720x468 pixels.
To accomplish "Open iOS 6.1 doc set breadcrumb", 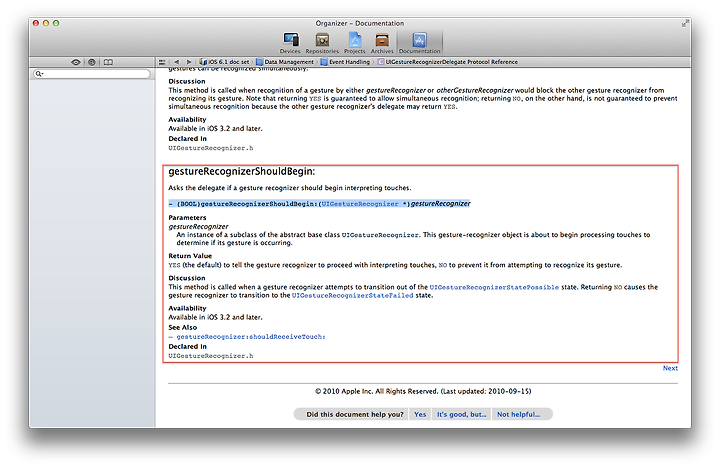I will click(225, 62).
